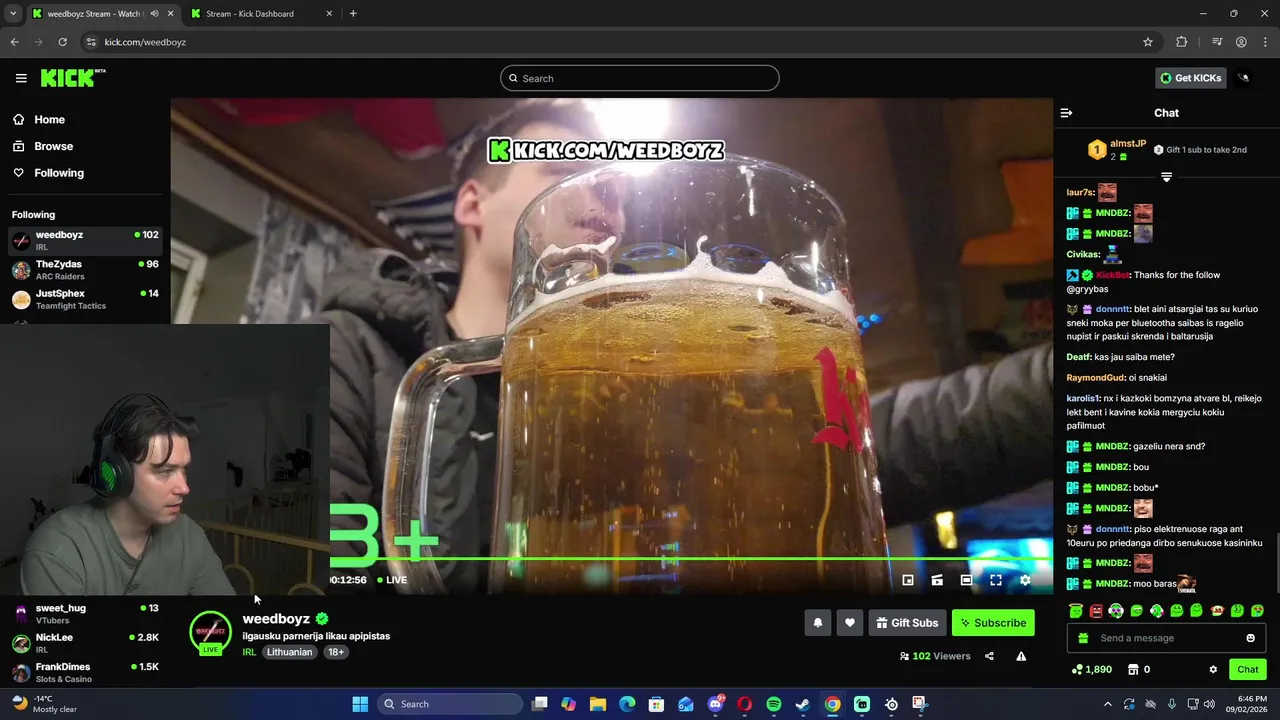The image size is (1280, 720).
Task: Click the gift icon in message box
Action: [1083, 638]
